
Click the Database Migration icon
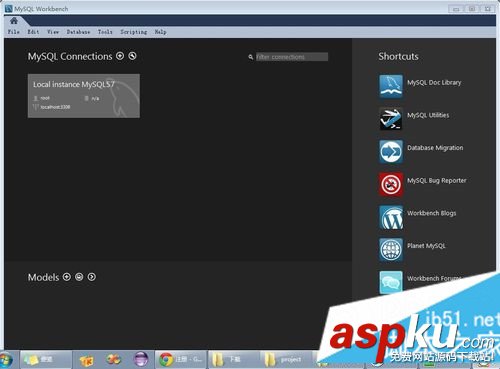(x=391, y=151)
